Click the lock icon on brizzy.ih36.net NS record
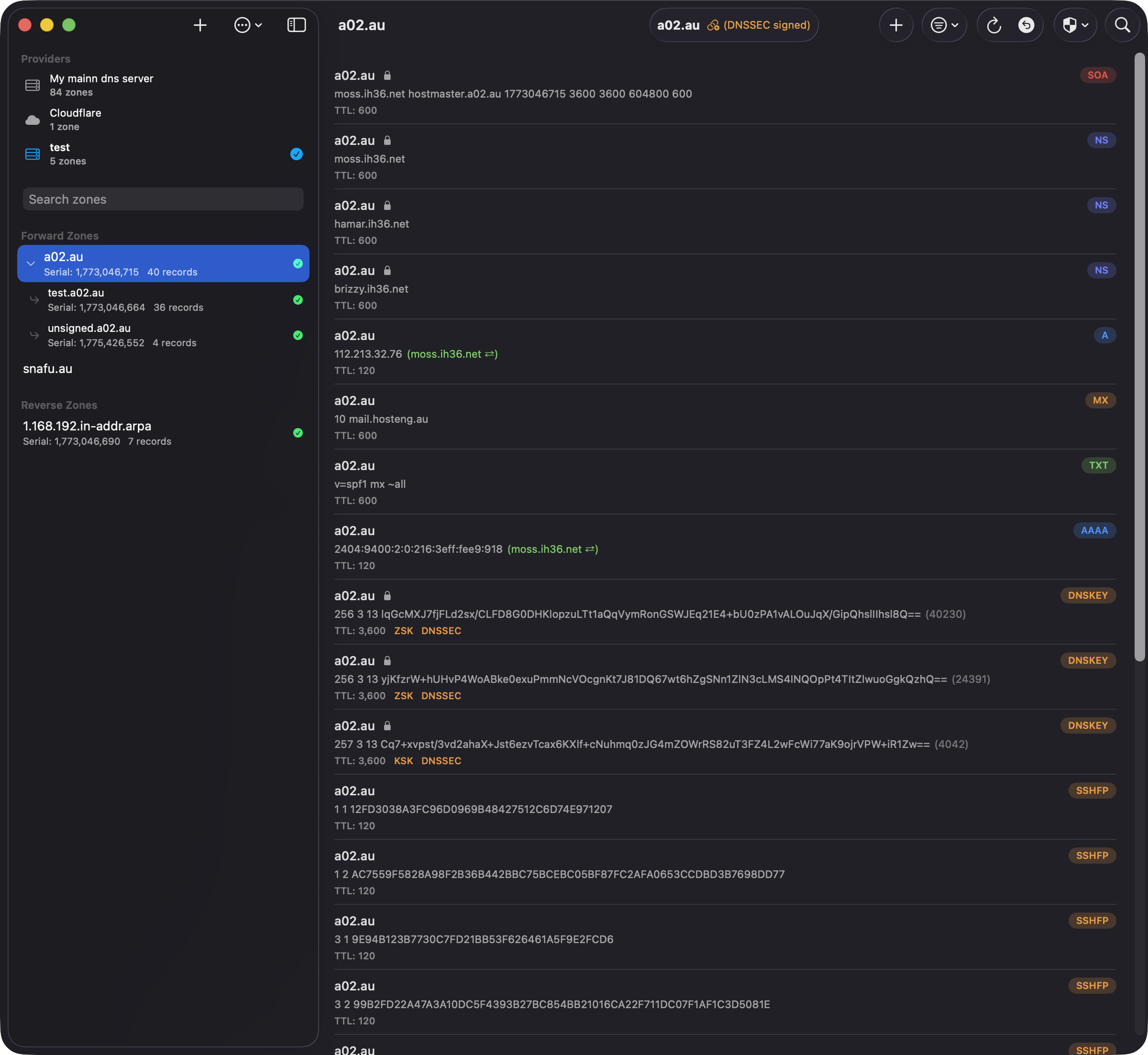The image size is (1148, 1055). tap(387, 271)
